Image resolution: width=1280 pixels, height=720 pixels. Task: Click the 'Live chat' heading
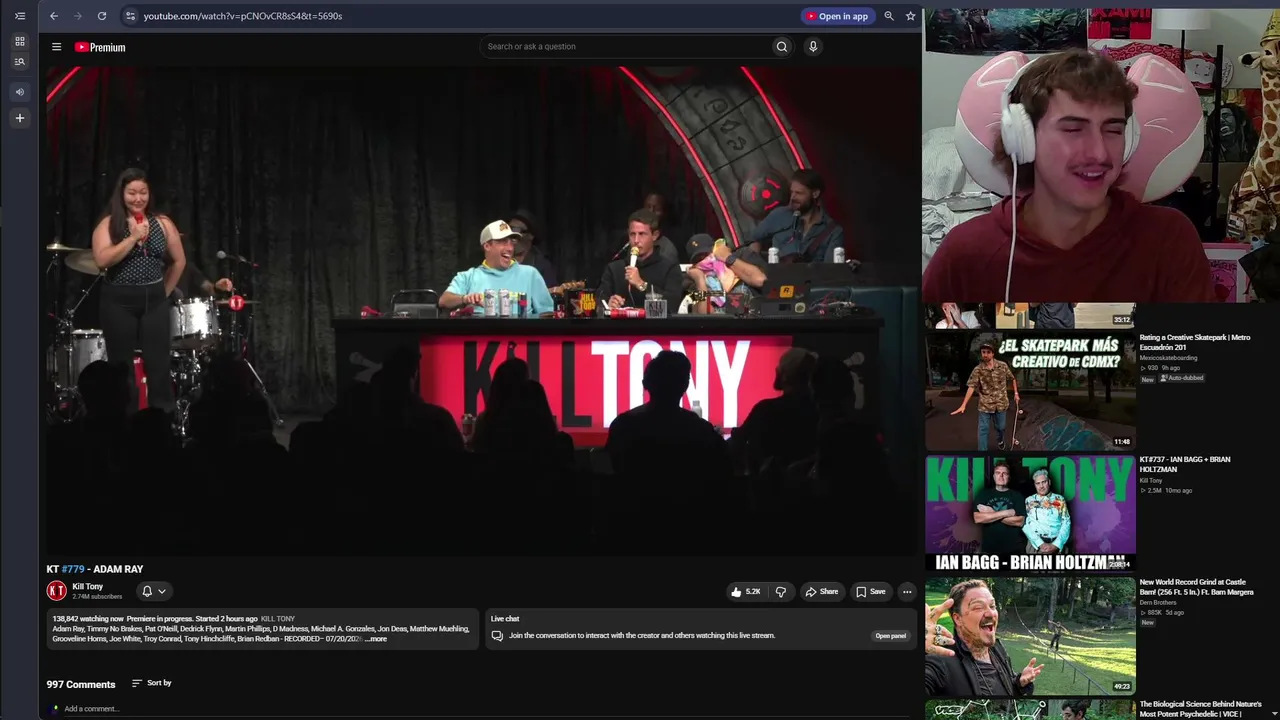(505, 619)
